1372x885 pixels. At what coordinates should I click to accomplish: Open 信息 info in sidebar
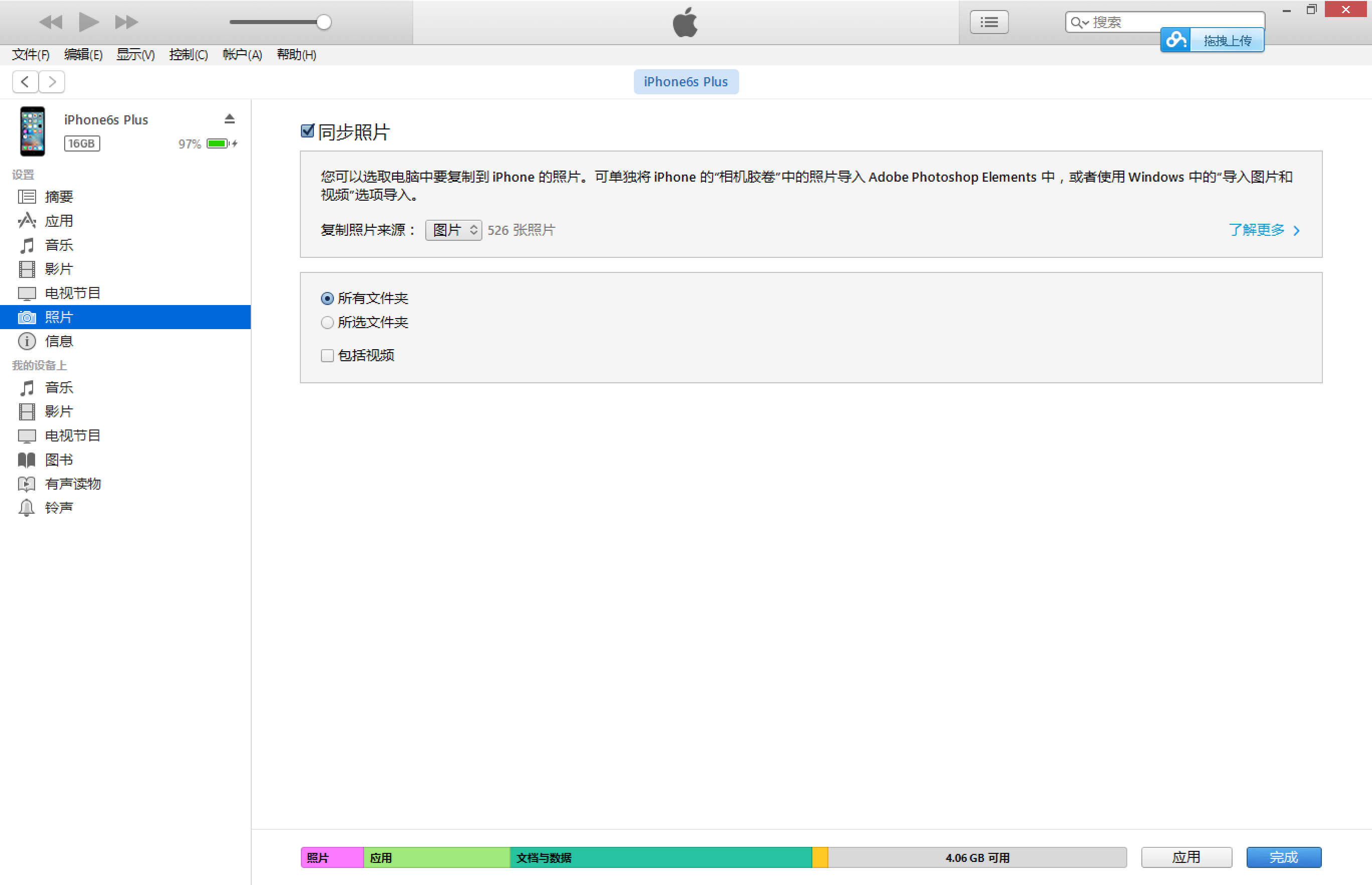click(x=125, y=341)
